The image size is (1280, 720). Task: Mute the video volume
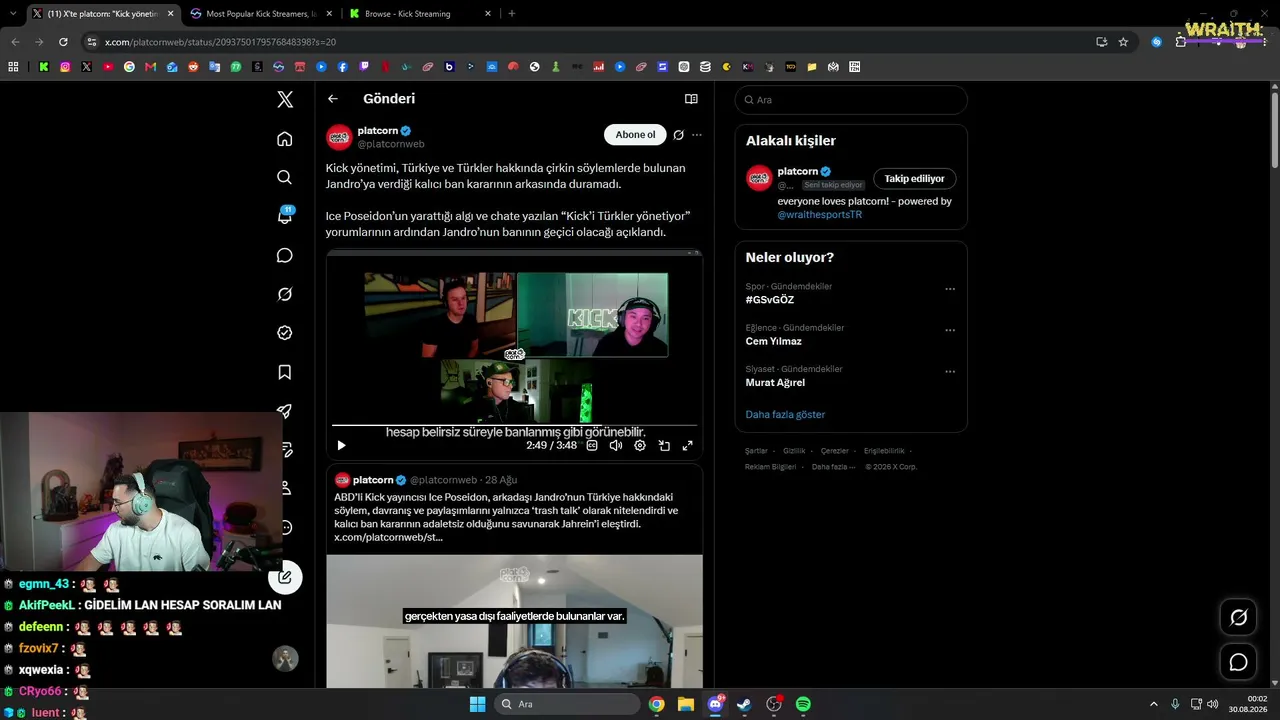pos(616,446)
